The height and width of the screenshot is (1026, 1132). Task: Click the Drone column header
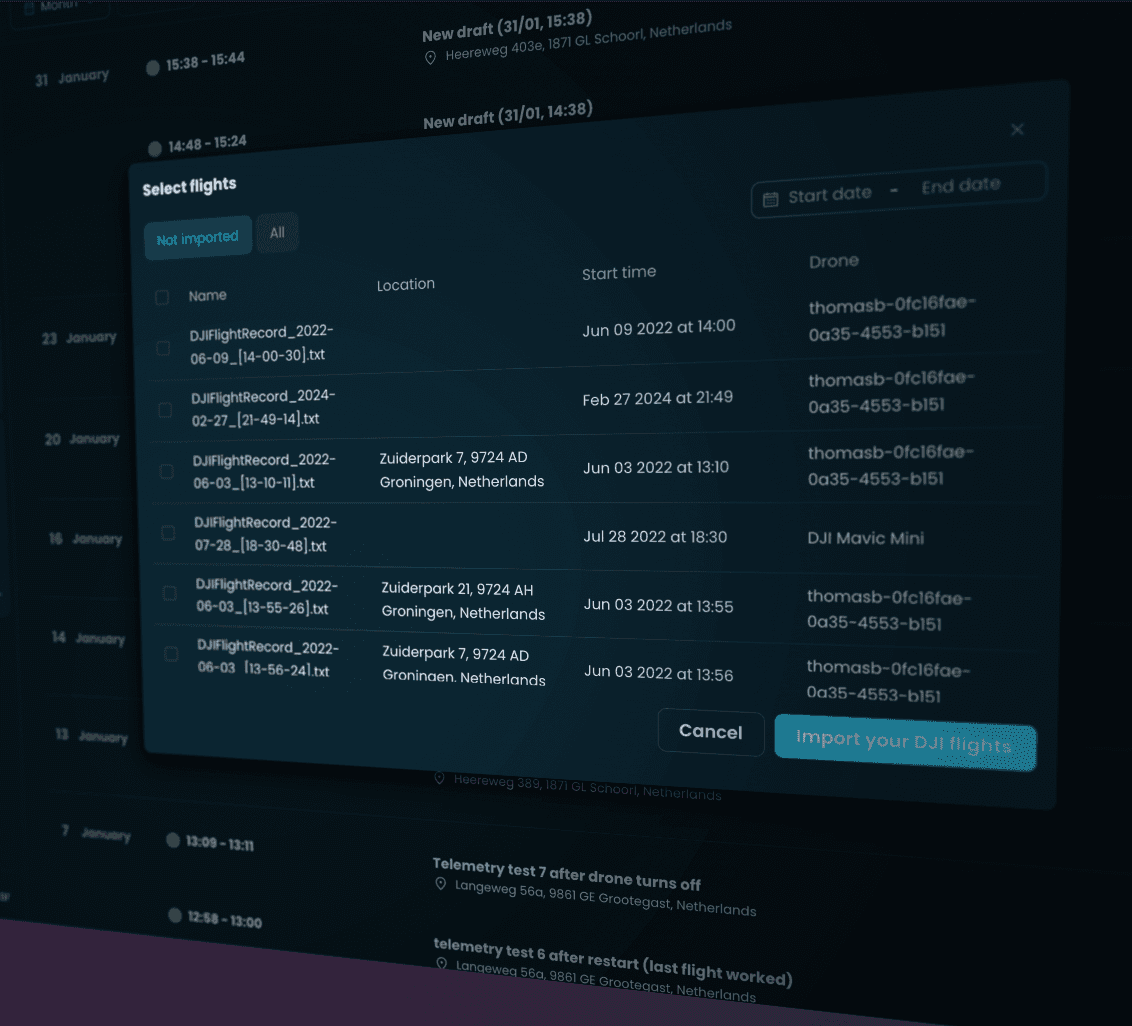pyautogui.click(x=834, y=261)
